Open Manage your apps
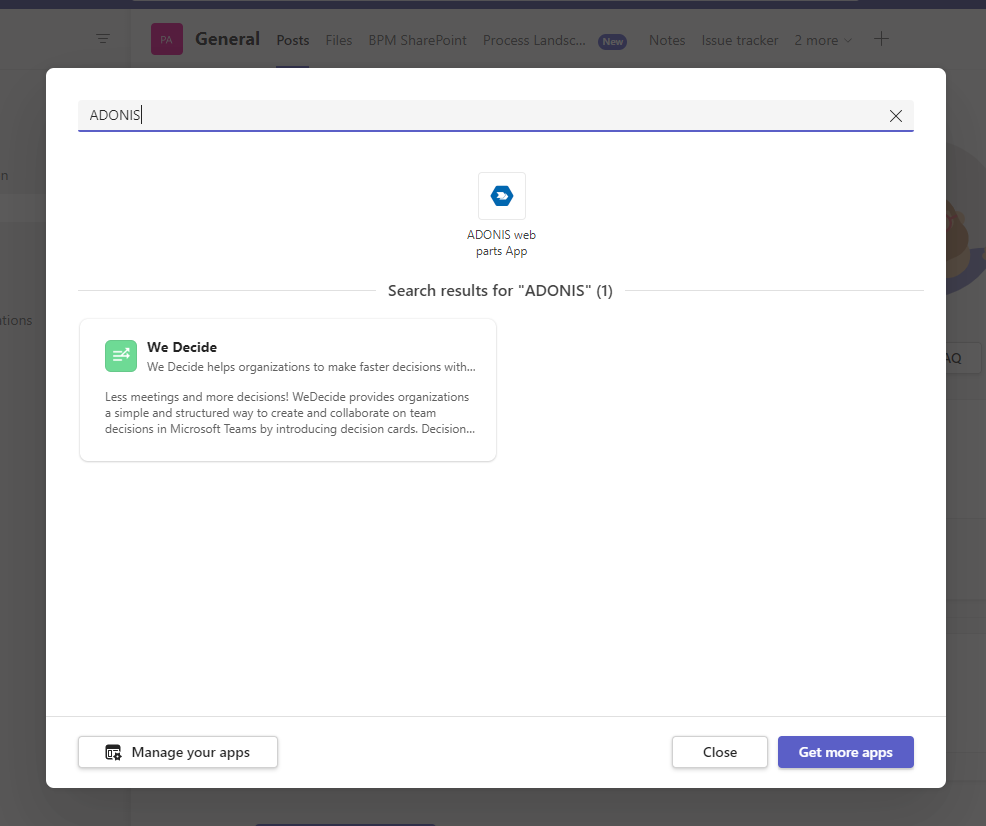Viewport: 986px width, 826px height. coord(178,752)
